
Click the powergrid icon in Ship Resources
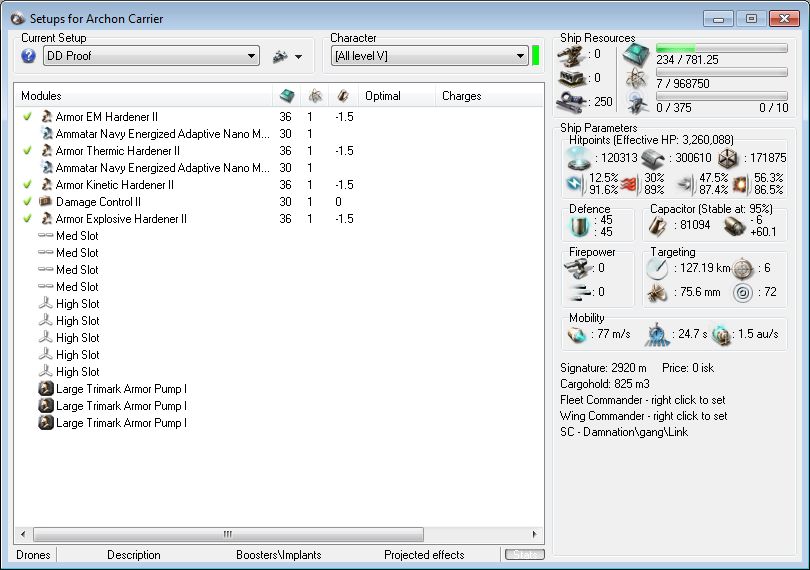click(x=636, y=79)
